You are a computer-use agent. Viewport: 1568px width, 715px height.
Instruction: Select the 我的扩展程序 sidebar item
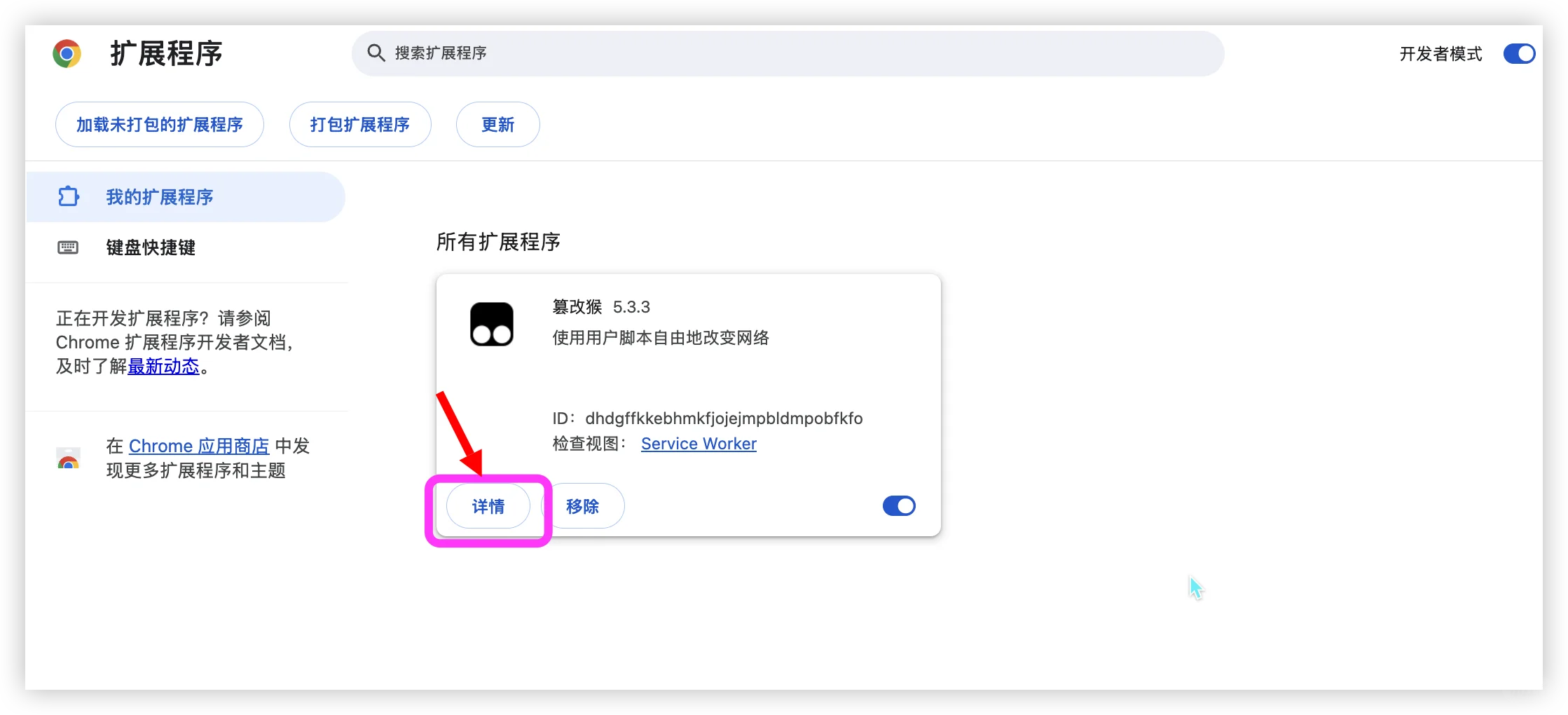[x=186, y=197]
